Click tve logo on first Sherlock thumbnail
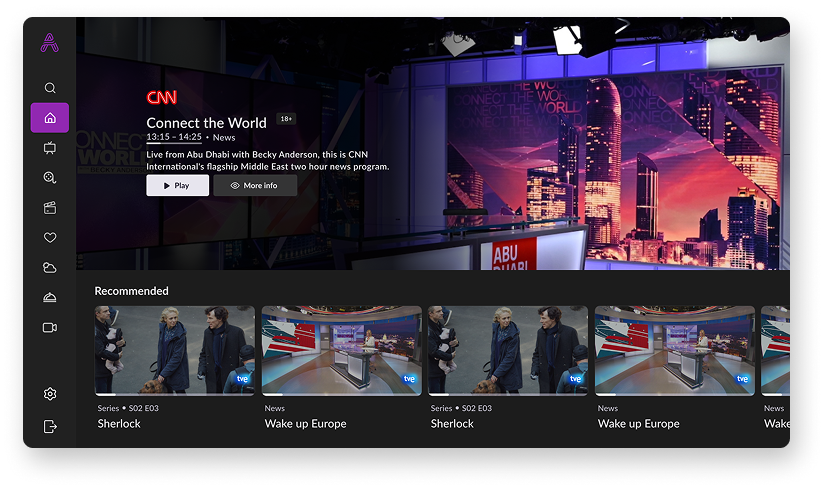 click(243, 379)
